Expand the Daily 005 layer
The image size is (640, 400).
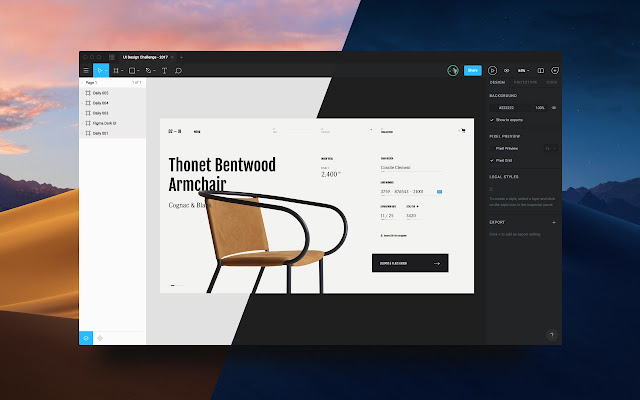[x=82, y=93]
